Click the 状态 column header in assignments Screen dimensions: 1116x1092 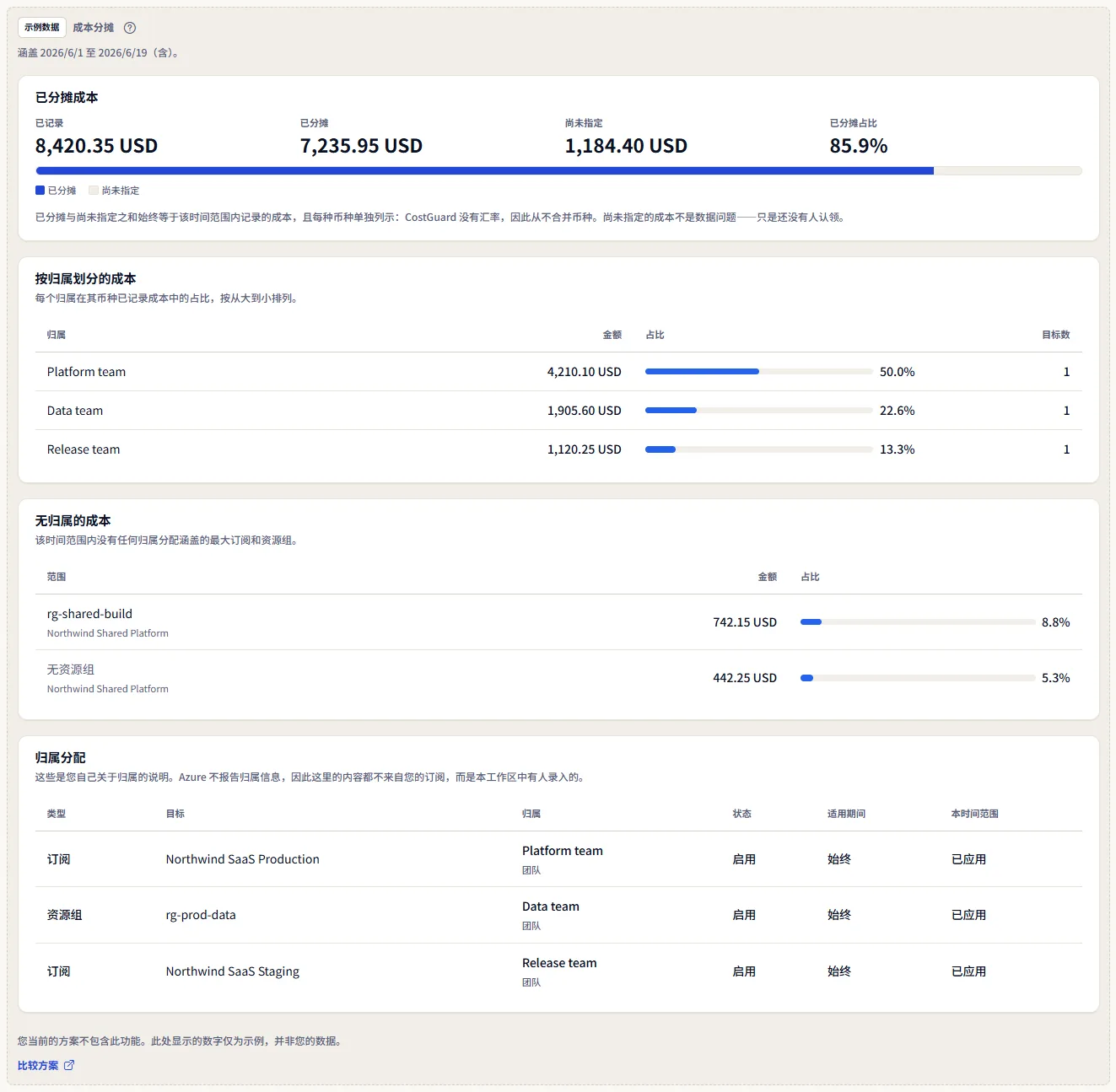click(x=741, y=814)
